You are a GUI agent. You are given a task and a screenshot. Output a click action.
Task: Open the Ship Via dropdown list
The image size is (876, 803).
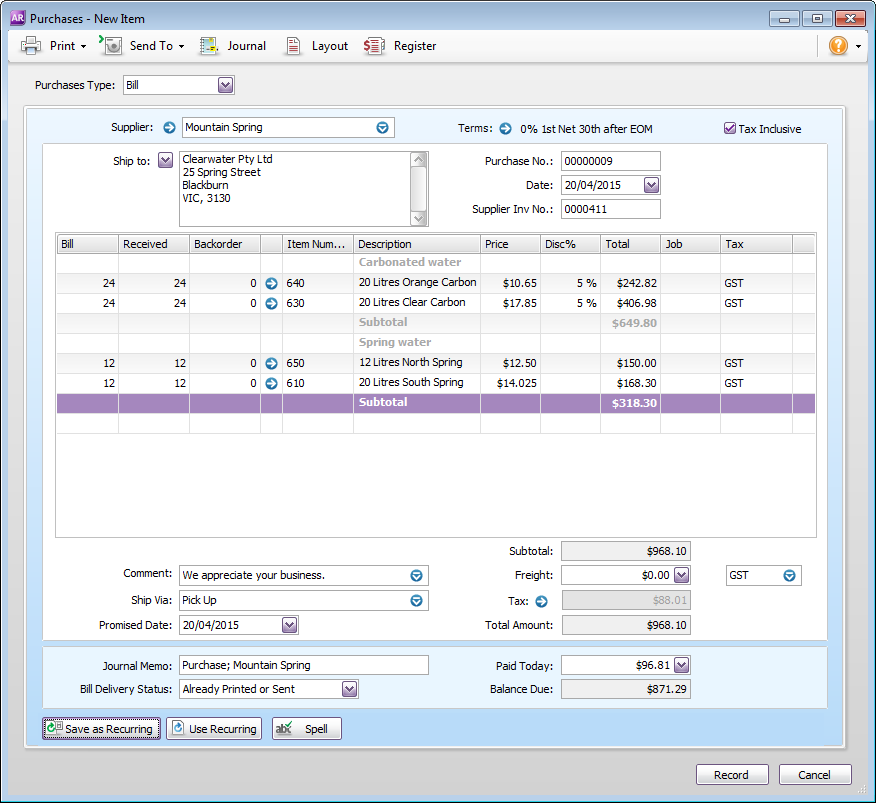click(416, 601)
